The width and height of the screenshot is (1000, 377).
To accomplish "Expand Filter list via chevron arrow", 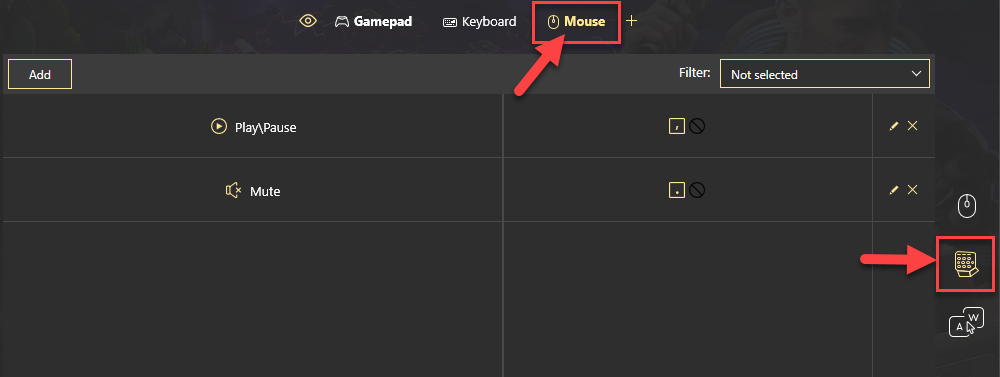I will tap(917, 74).
